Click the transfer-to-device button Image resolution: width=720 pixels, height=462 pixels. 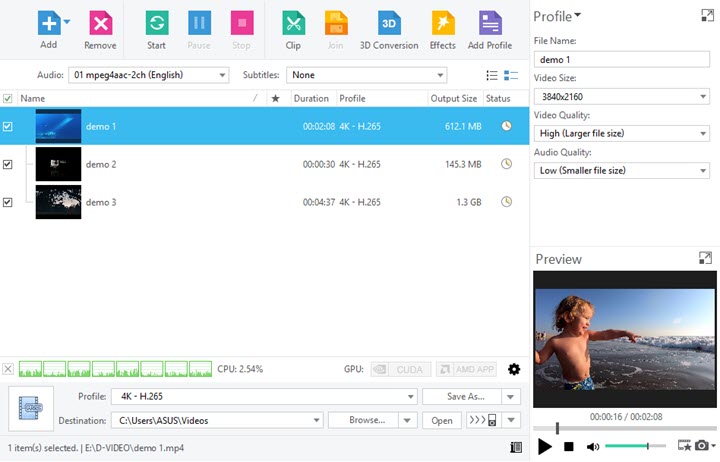coord(483,420)
